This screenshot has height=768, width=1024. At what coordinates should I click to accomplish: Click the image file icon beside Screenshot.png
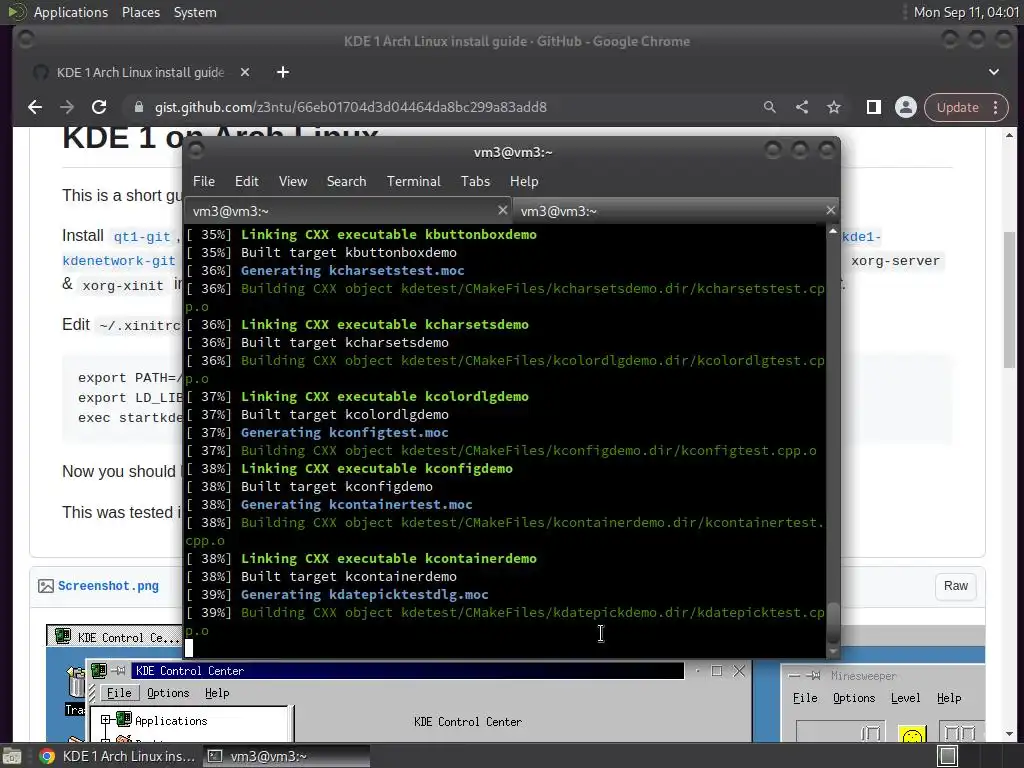point(46,586)
